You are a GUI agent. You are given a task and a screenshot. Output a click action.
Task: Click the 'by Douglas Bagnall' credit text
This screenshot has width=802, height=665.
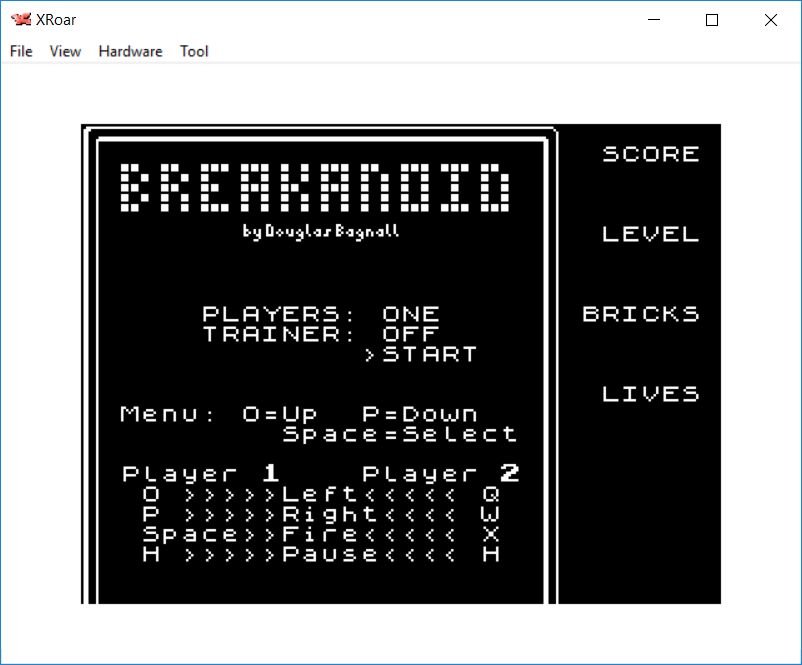click(x=321, y=231)
